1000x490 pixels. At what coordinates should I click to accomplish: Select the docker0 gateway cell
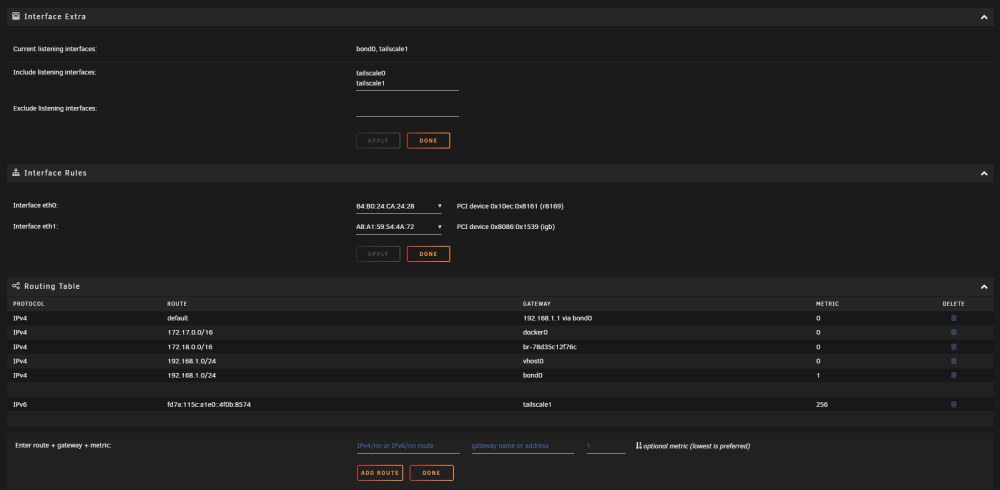click(x=535, y=332)
